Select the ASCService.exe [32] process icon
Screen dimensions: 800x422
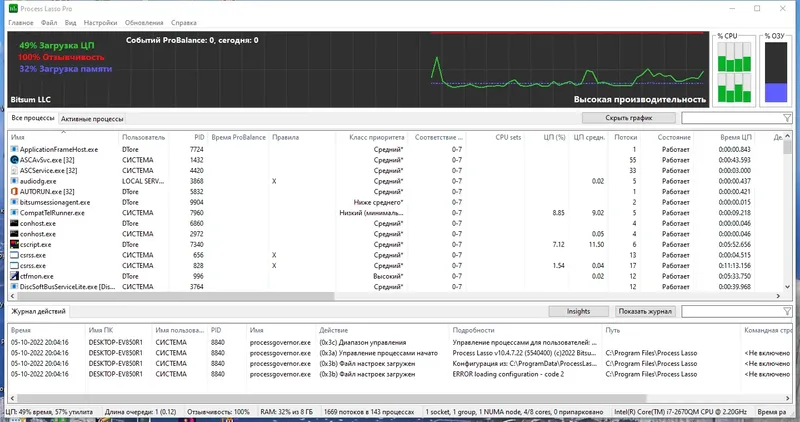[x=14, y=170]
